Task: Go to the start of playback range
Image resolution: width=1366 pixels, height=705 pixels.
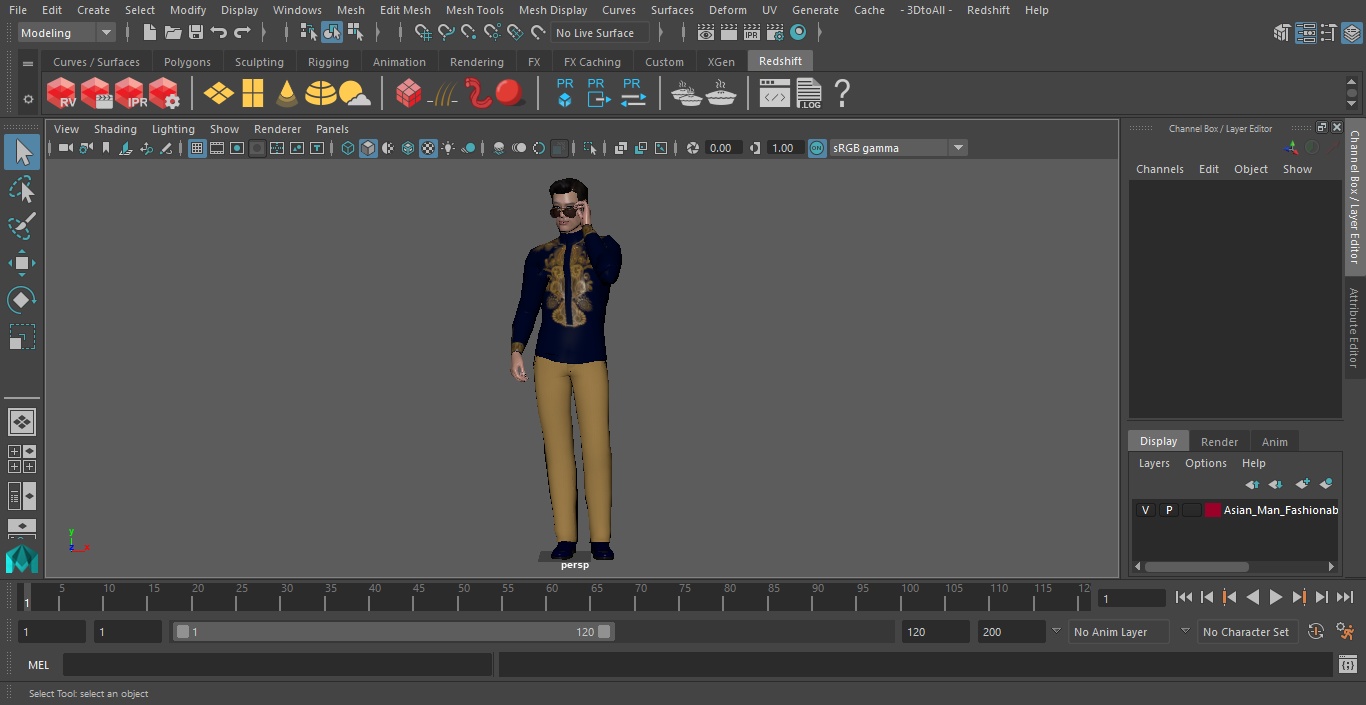Action: (x=1184, y=597)
